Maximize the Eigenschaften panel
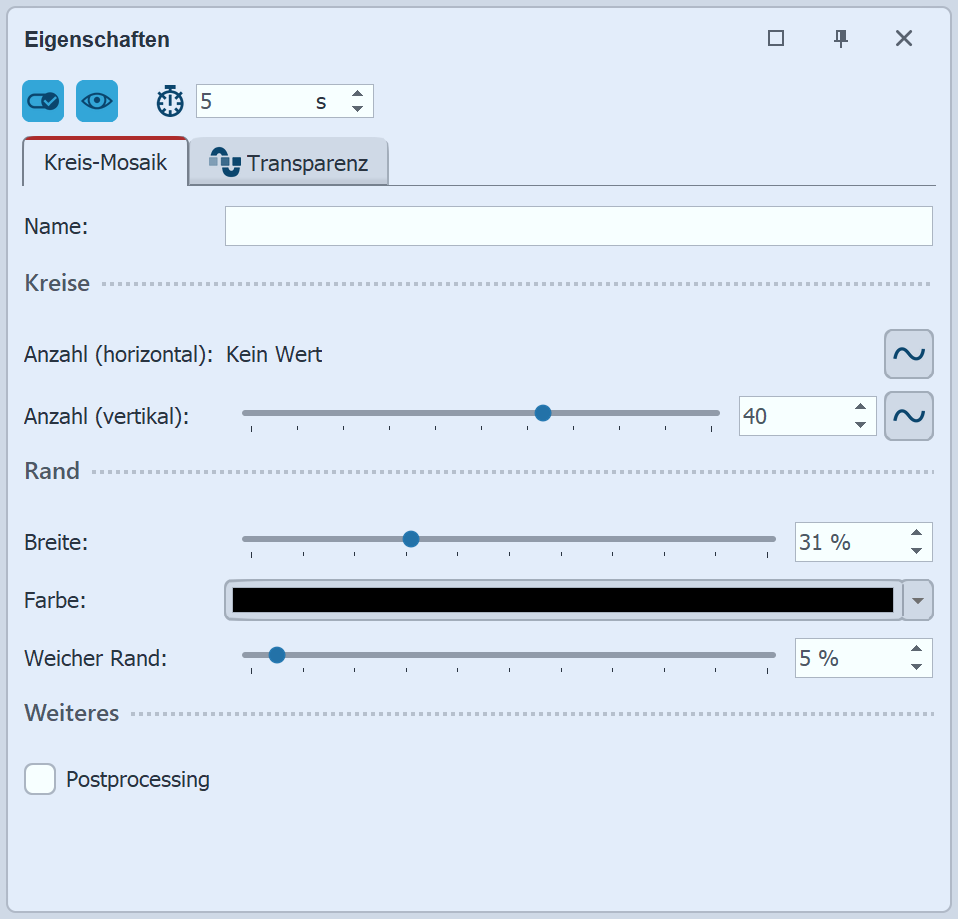This screenshot has width=958, height=919. pos(776,39)
